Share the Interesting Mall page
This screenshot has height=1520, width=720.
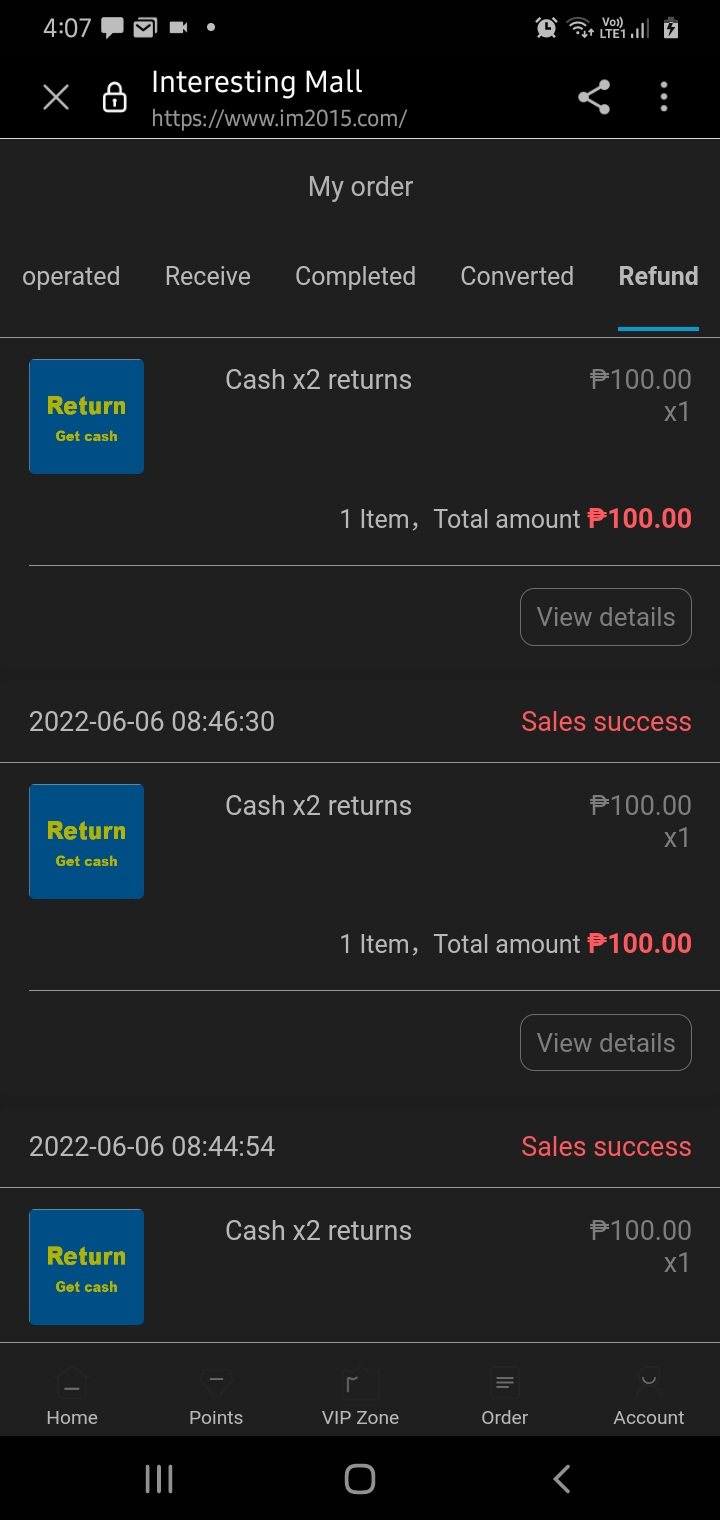pos(594,97)
